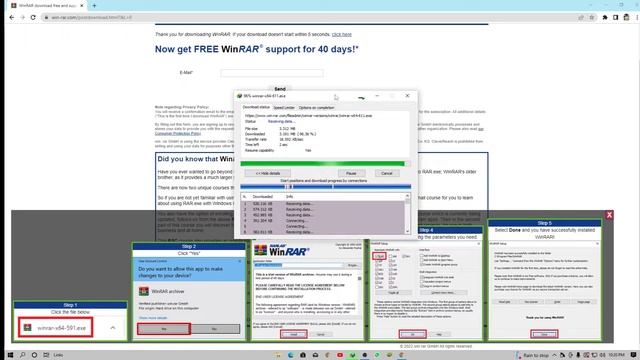The width and height of the screenshot is (640, 360).
Task: Open the Step 1 instruction thumbnail
Action: [x=70, y=321]
